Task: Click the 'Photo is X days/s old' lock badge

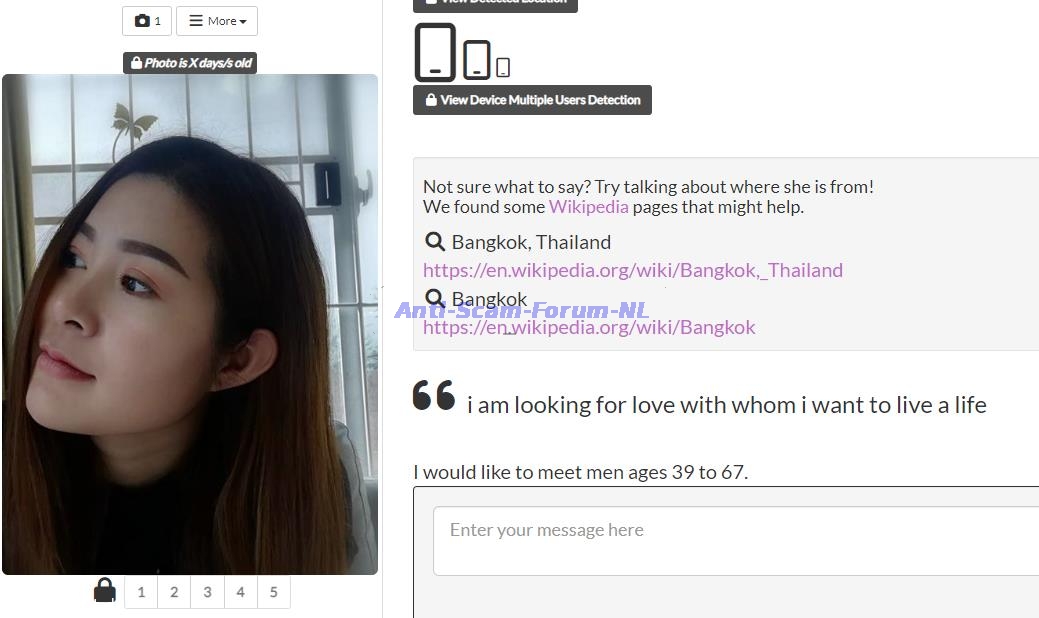Action: click(190, 63)
